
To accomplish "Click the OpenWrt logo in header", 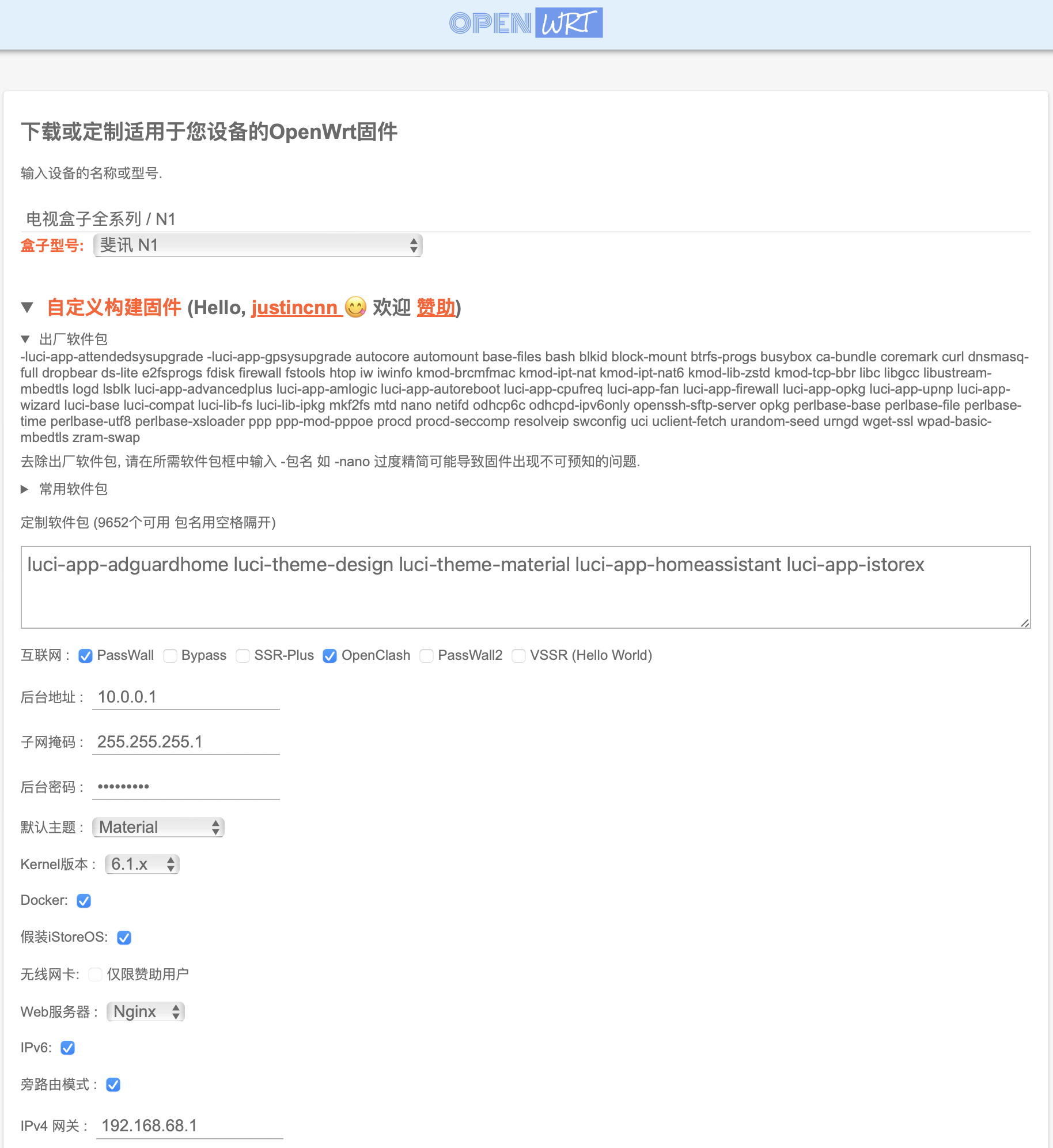I will (x=526, y=23).
